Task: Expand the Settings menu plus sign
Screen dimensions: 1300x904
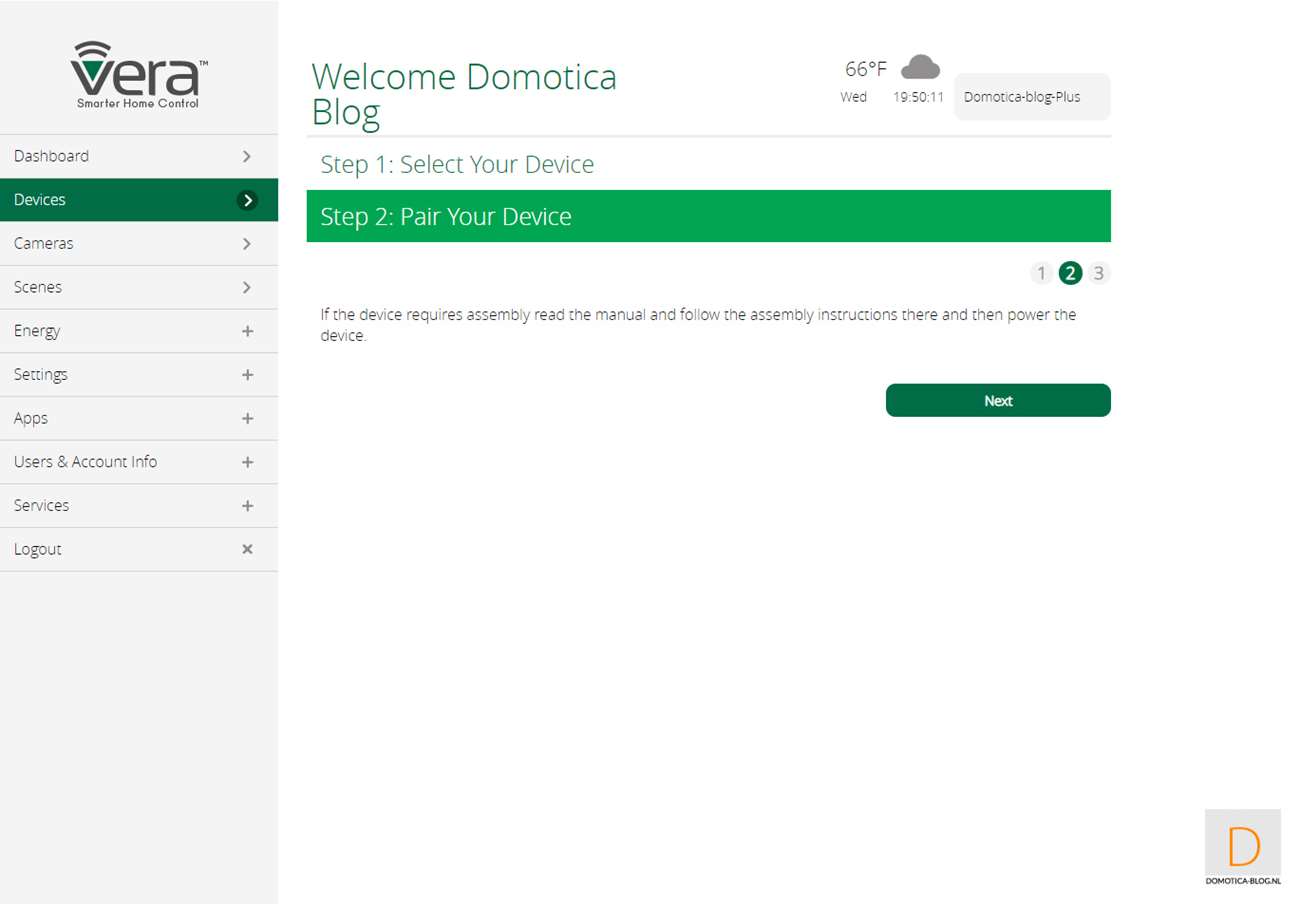Action: click(247, 375)
